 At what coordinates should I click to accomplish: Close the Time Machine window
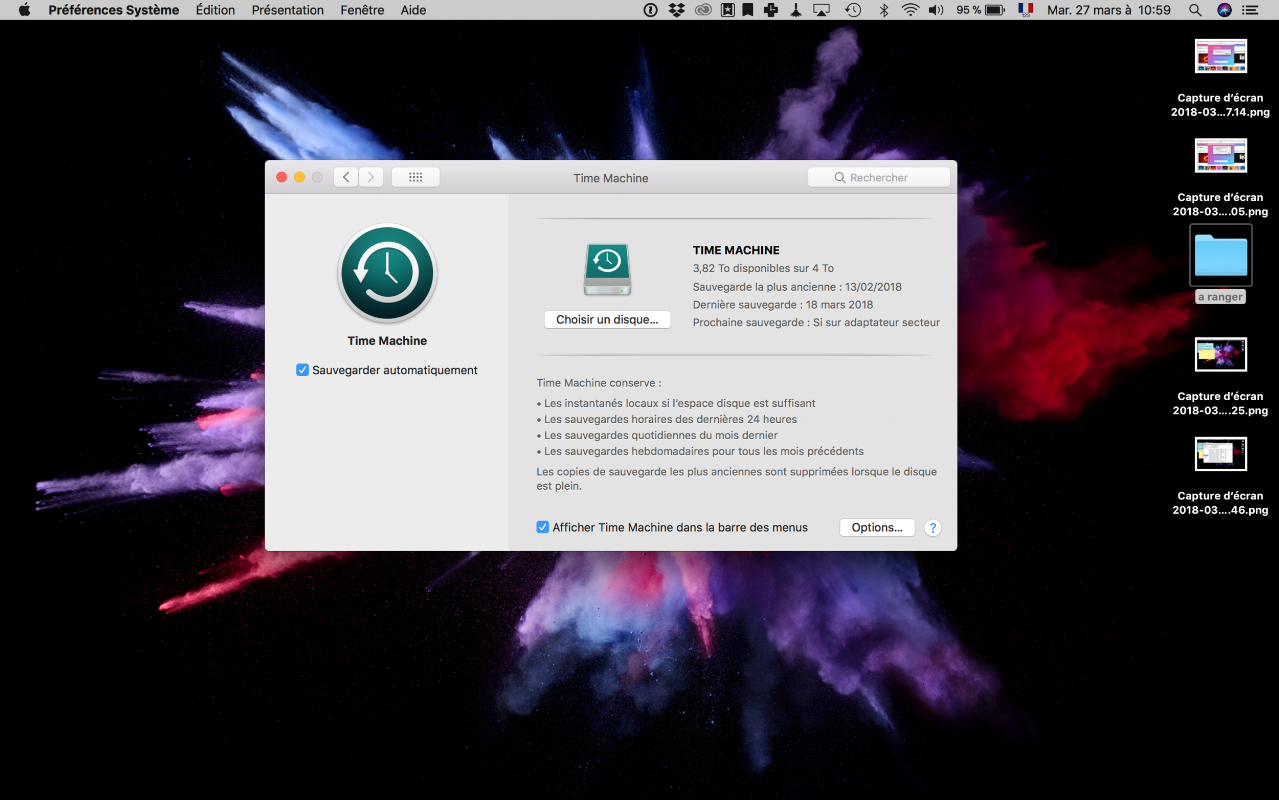(282, 177)
